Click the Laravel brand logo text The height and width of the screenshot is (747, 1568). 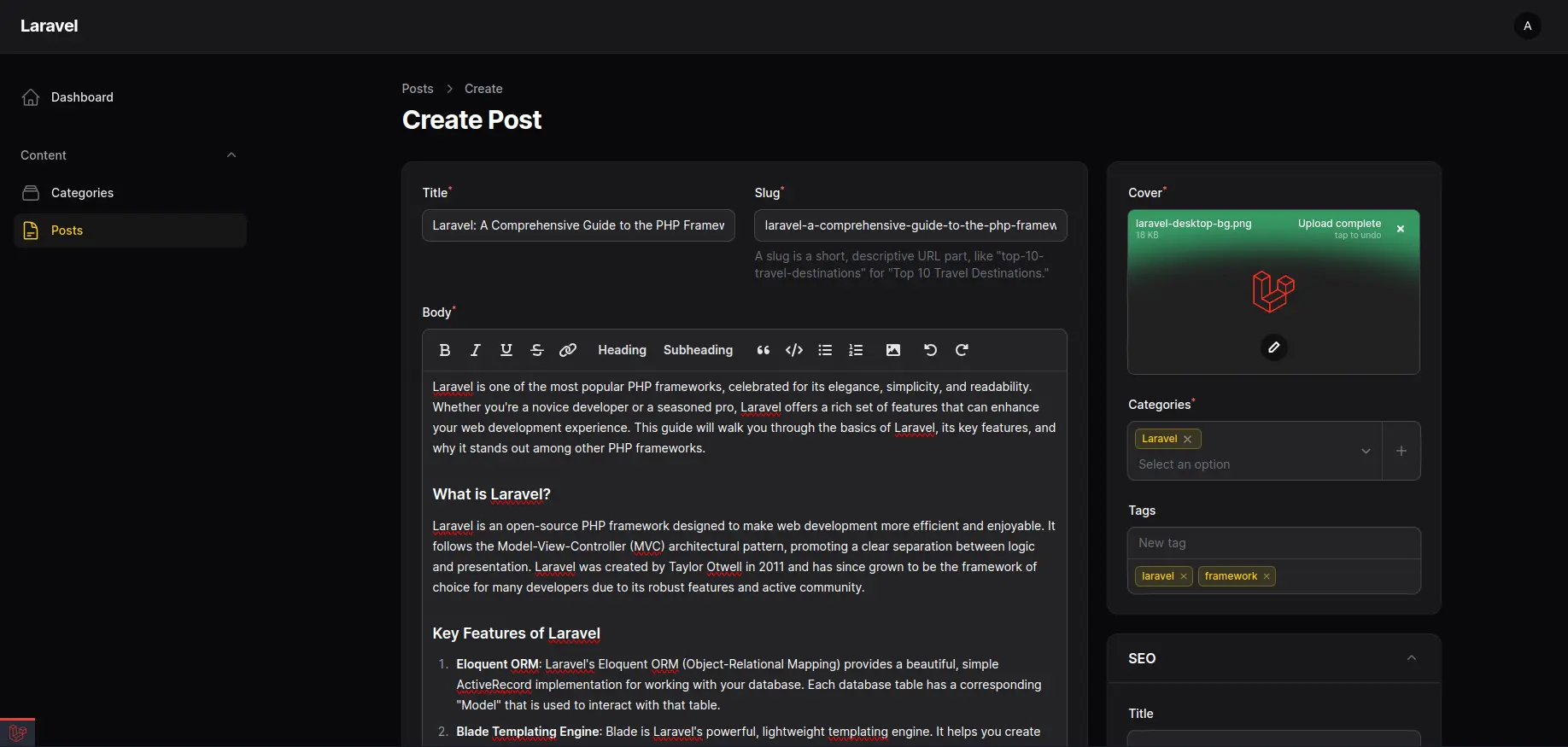click(x=49, y=26)
